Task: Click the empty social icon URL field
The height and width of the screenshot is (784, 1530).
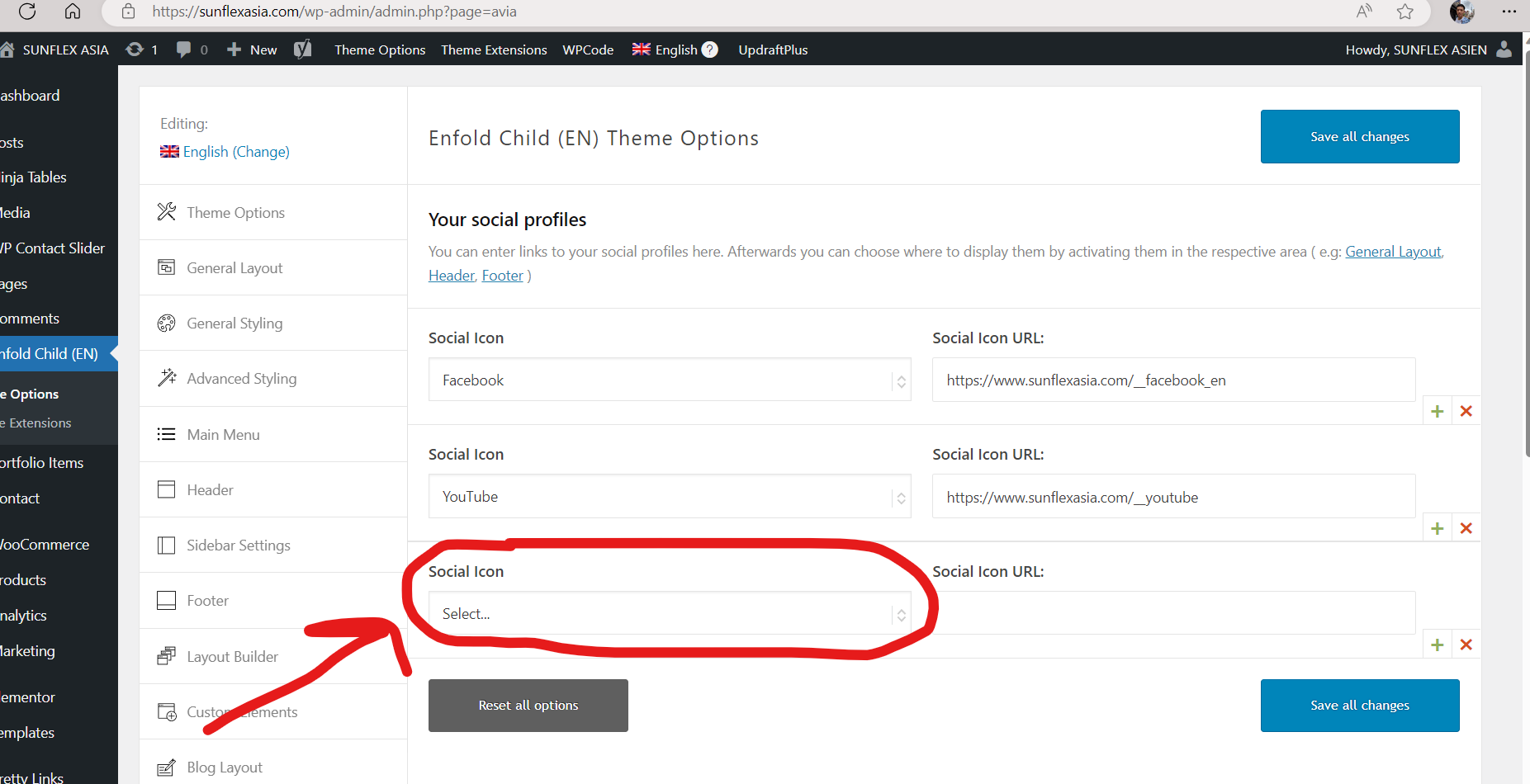Action: 1173,613
